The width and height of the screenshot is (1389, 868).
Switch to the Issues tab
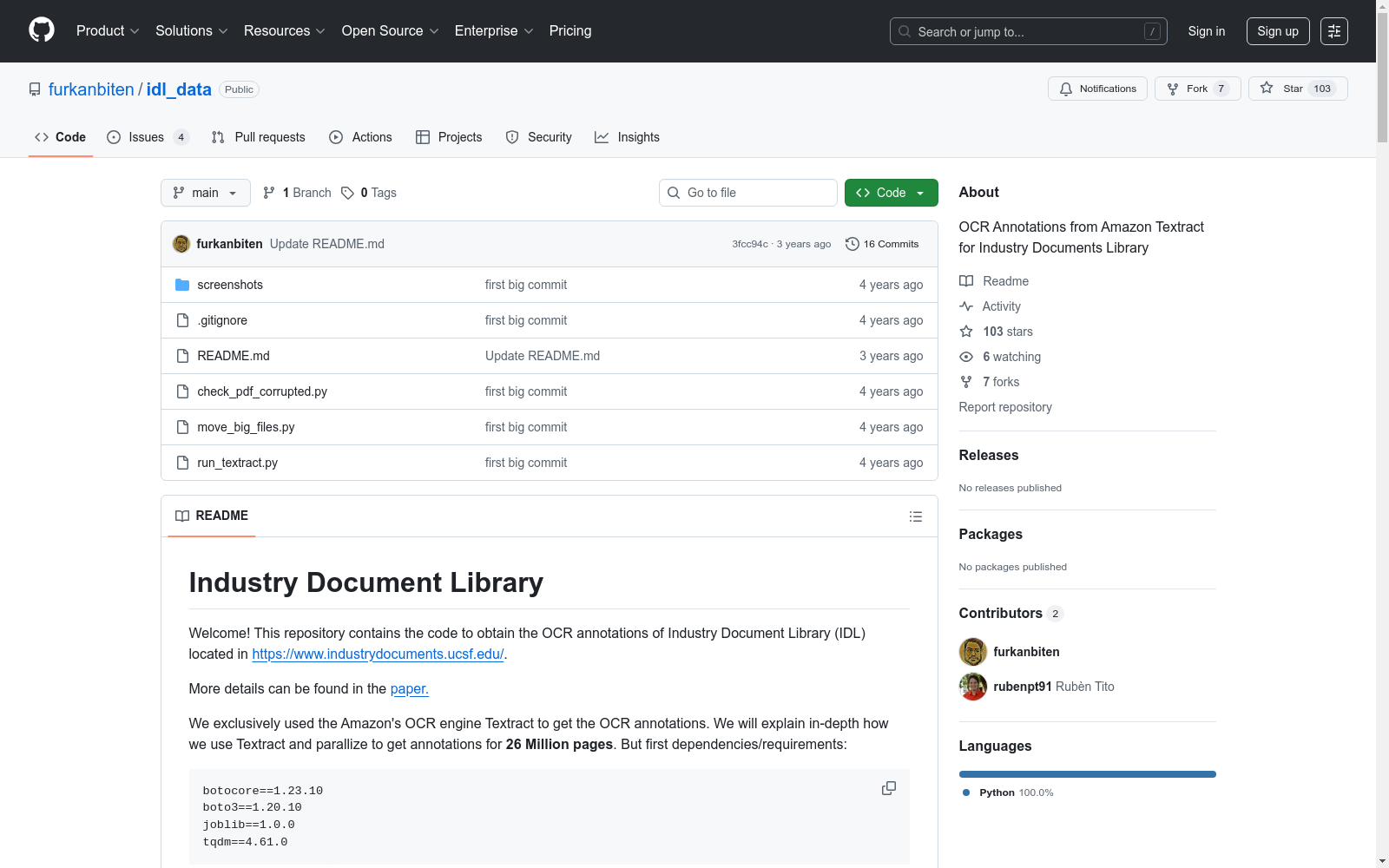148,137
